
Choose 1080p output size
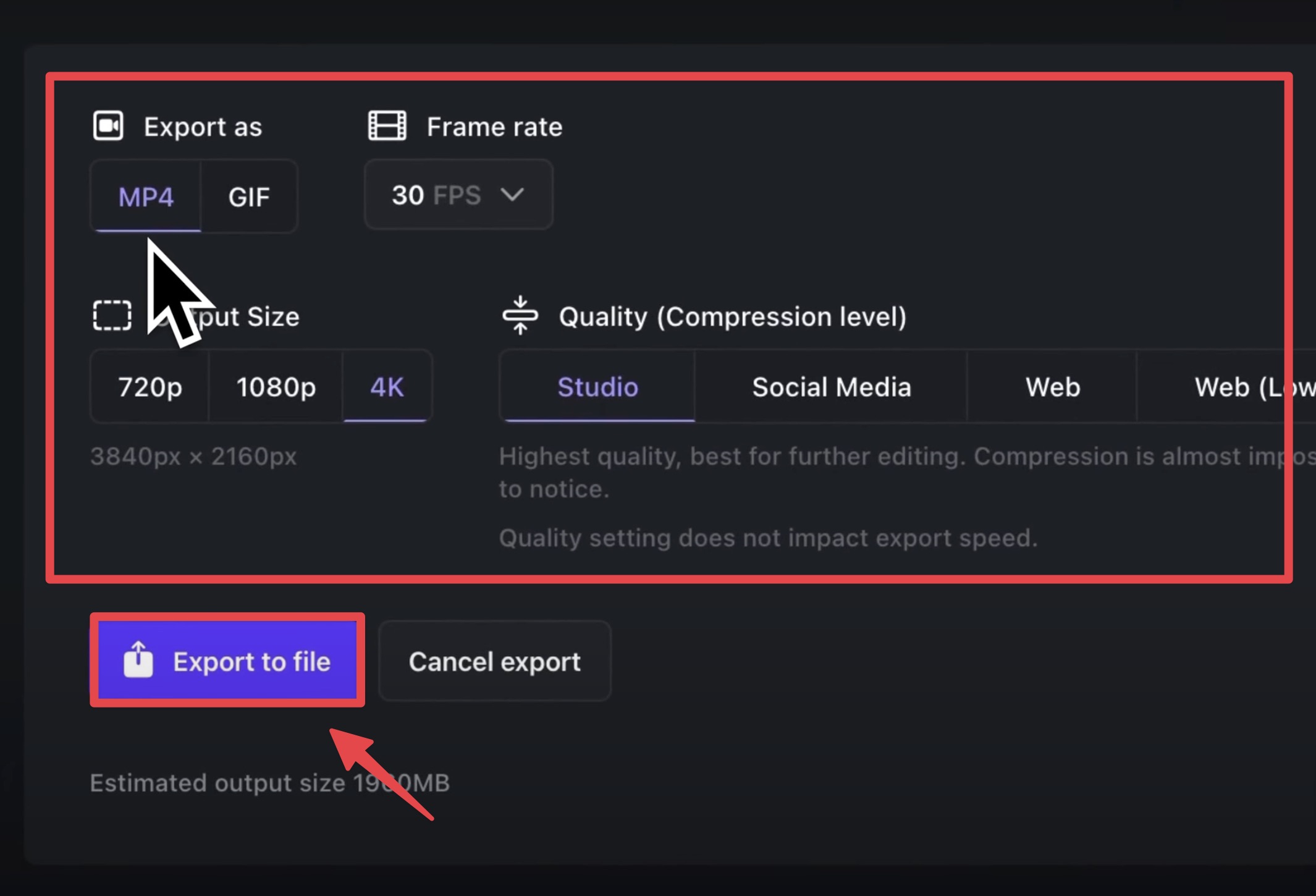click(276, 387)
